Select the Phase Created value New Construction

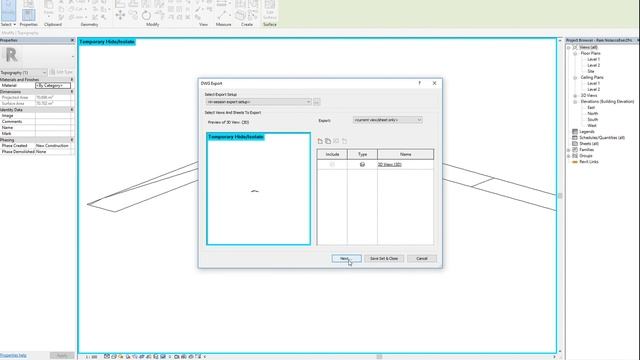[x=53, y=146]
